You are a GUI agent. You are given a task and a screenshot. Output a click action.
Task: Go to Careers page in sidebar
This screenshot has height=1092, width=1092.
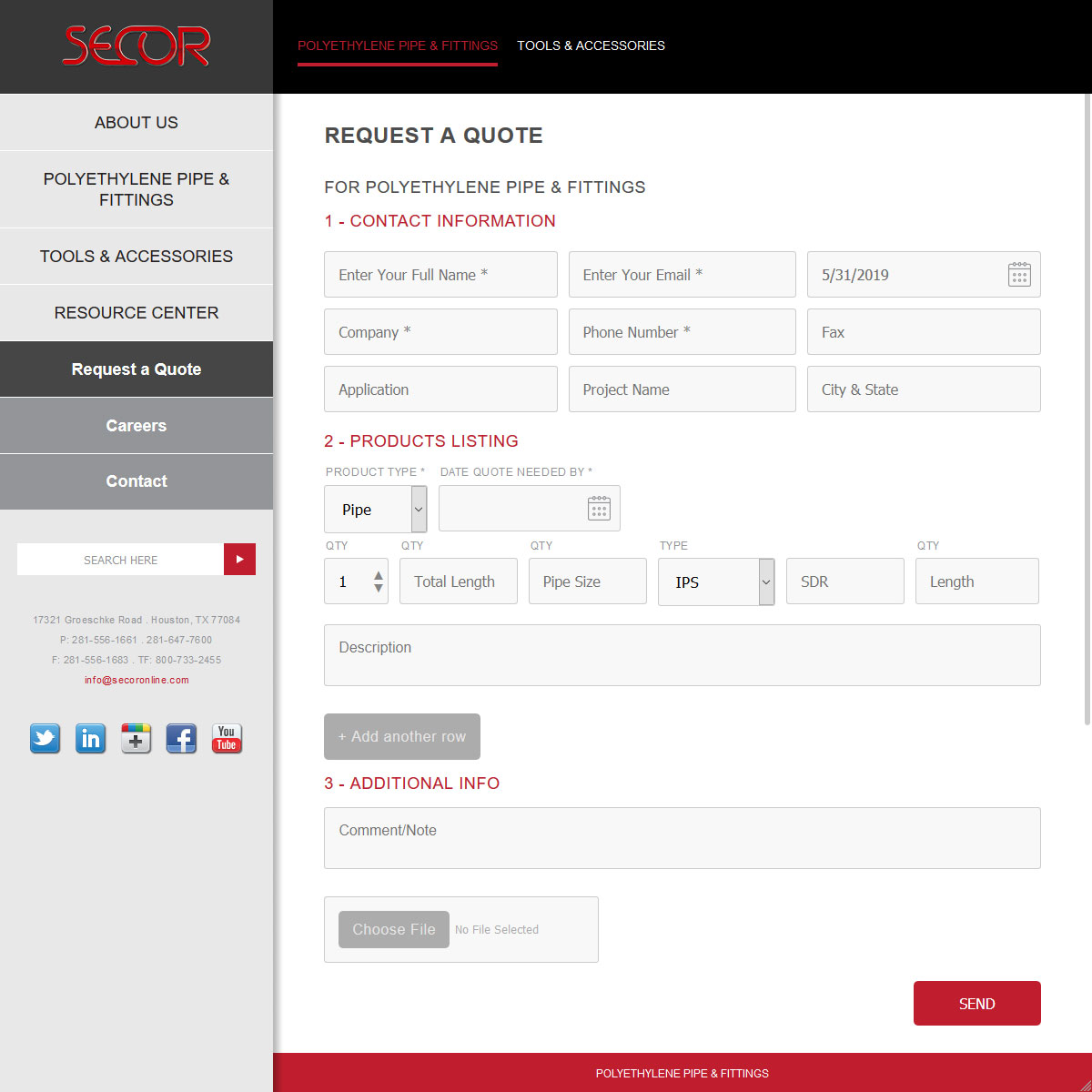(x=136, y=426)
